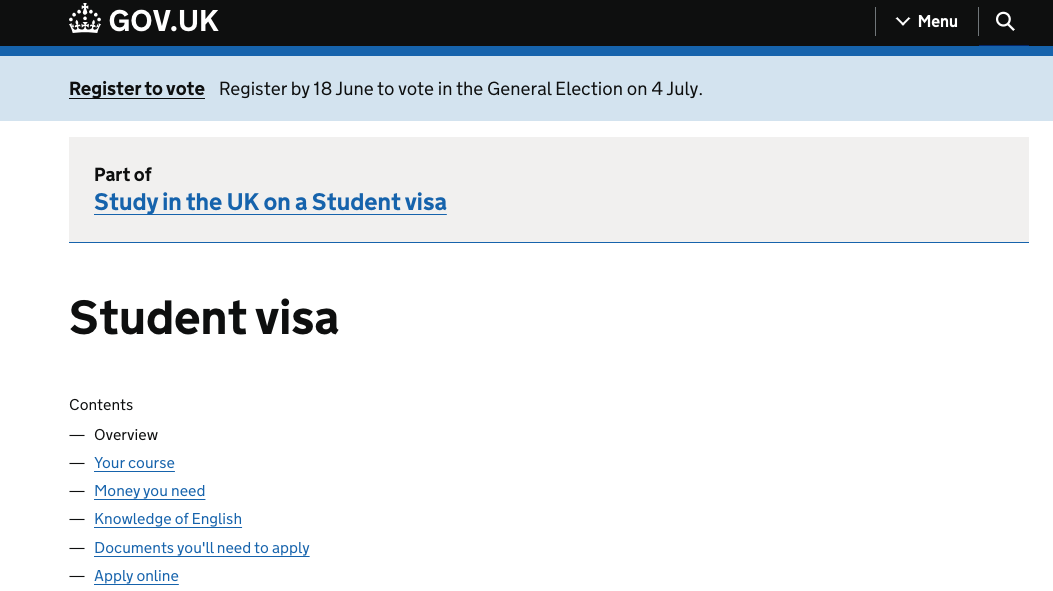Click the GOV.UK crown logo icon
This screenshot has width=1053, height=591.
(x=85, y=19)
